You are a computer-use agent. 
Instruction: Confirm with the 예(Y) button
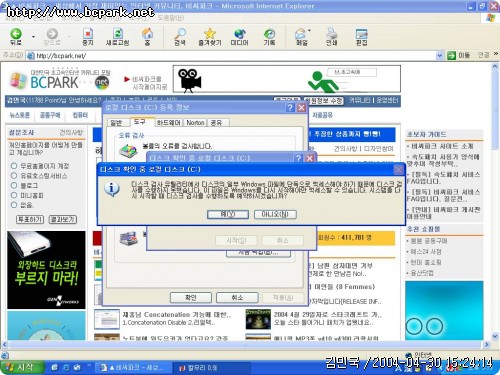228,214
